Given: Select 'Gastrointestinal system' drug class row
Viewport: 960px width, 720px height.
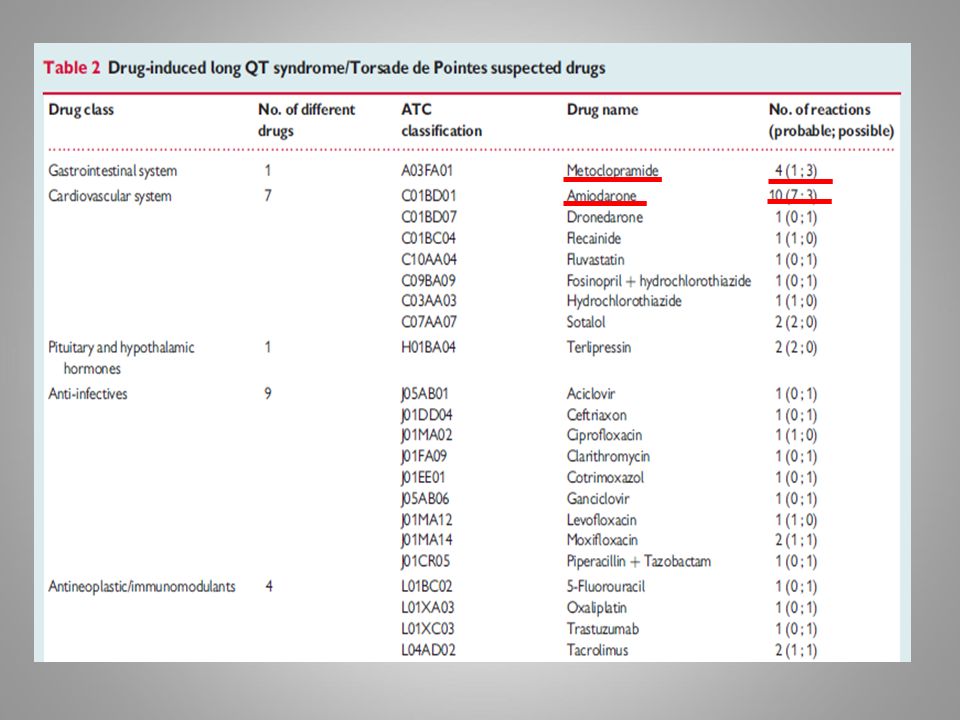Looking at the screenshot, I should coord(113,171).
